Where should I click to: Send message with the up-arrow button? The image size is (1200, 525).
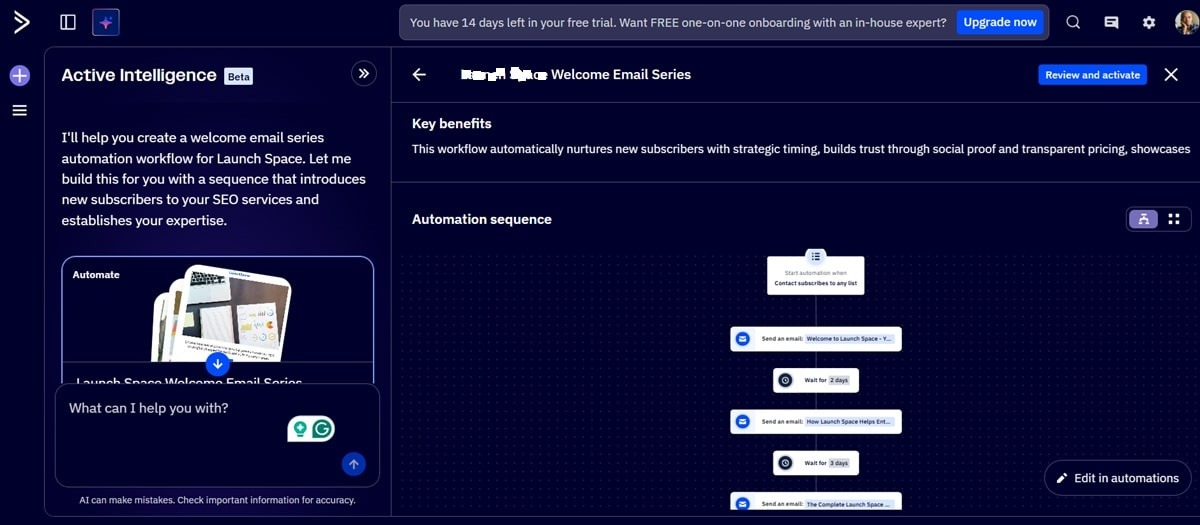353,464
